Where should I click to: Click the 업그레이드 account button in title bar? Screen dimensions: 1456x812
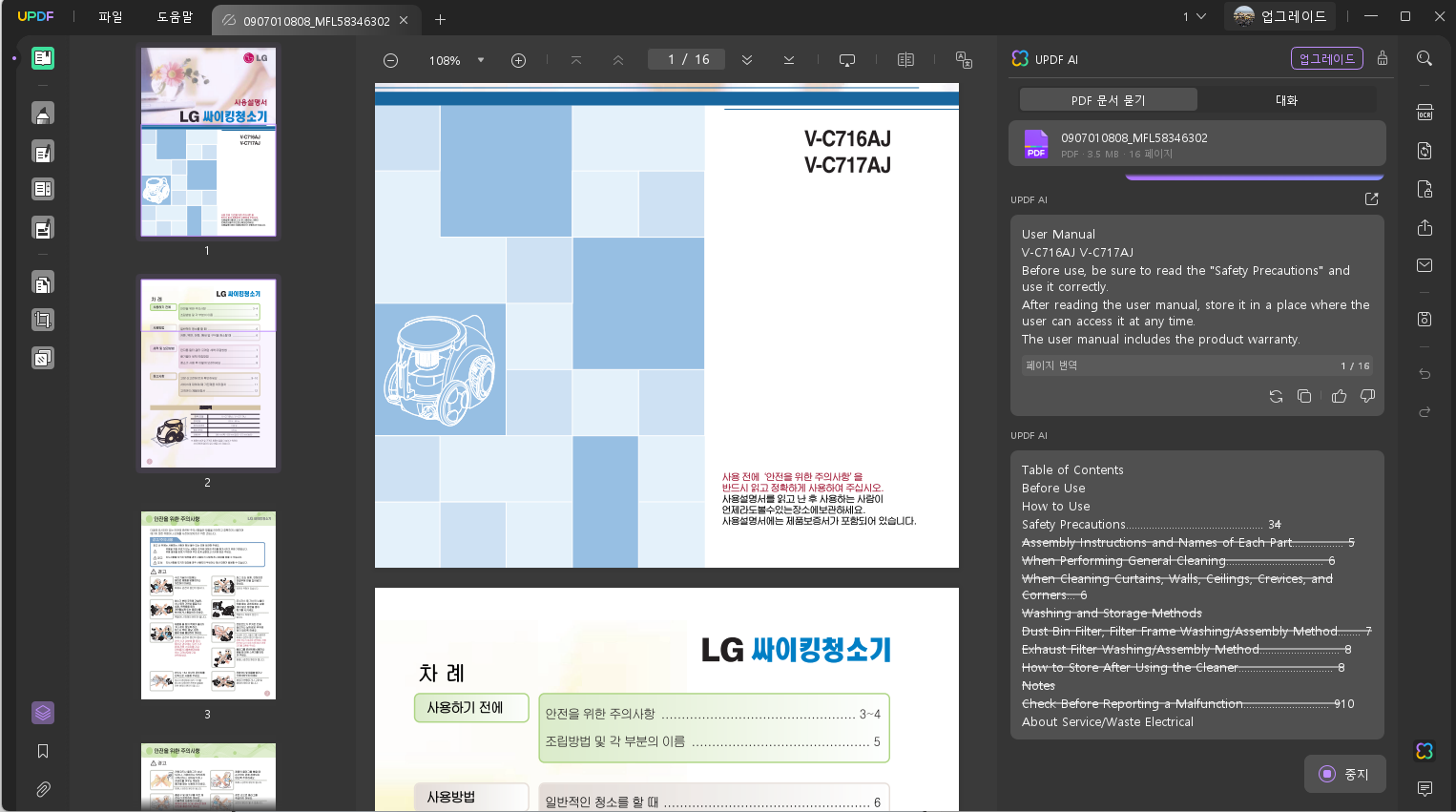coord(1280,16)
